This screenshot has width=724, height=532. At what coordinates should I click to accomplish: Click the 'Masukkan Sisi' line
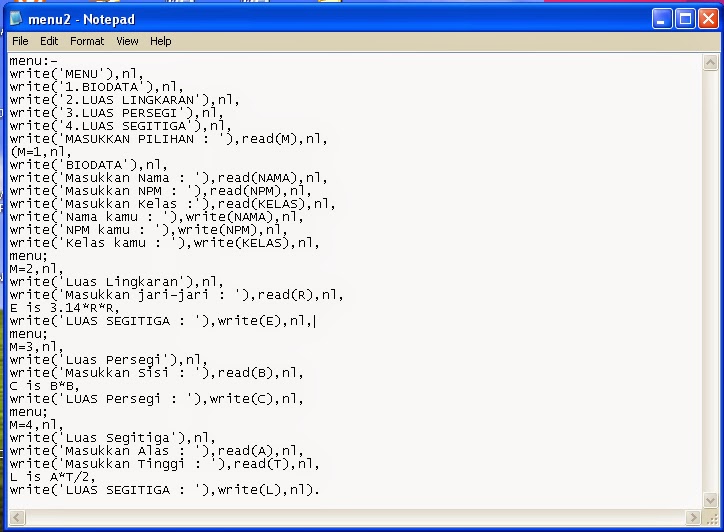(x=156, y=373)
